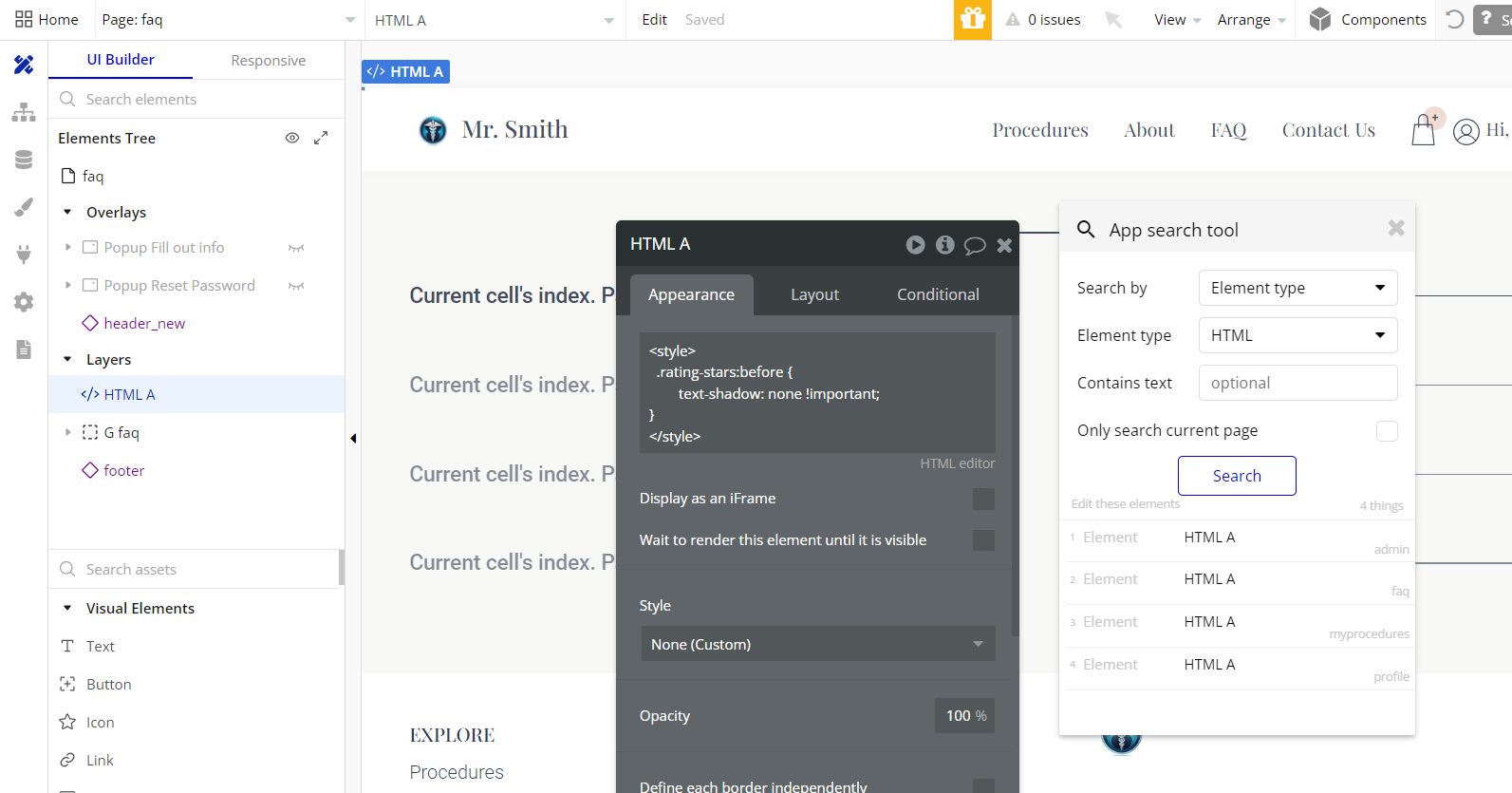Select the Text element in Visual Elements
Image resolution: width=1512 pixels, height=793 pixels.
point(100,646)
